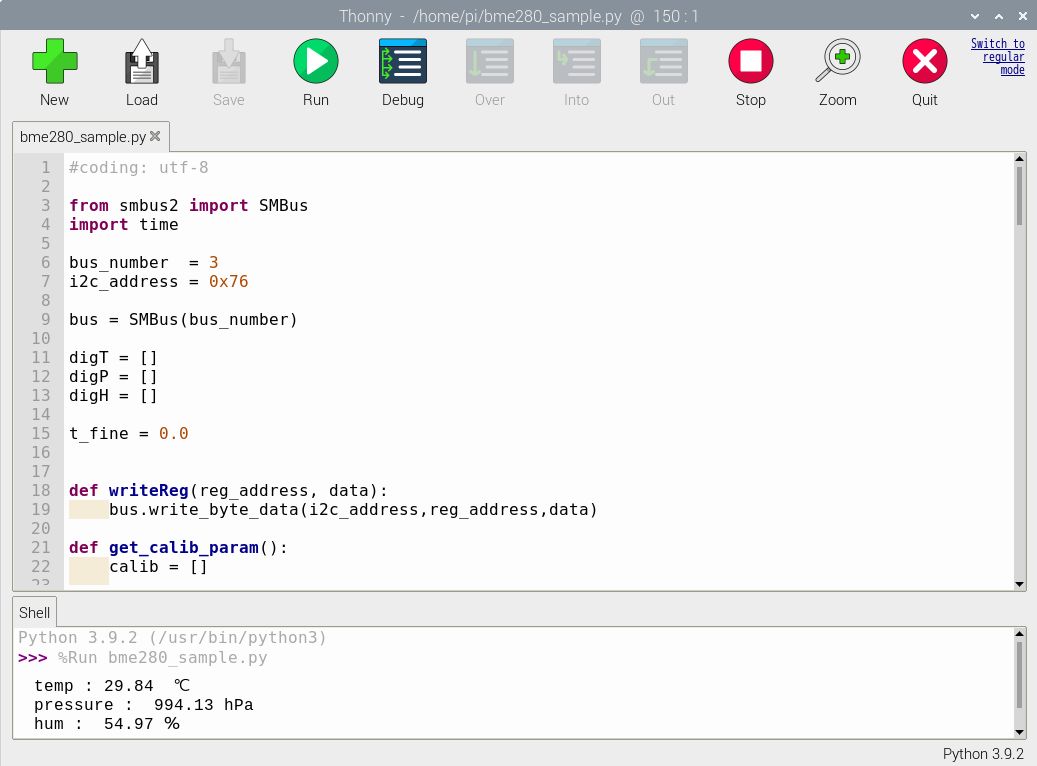
Task: Select the bme280_sample.py tab
Action: point(82,137)
